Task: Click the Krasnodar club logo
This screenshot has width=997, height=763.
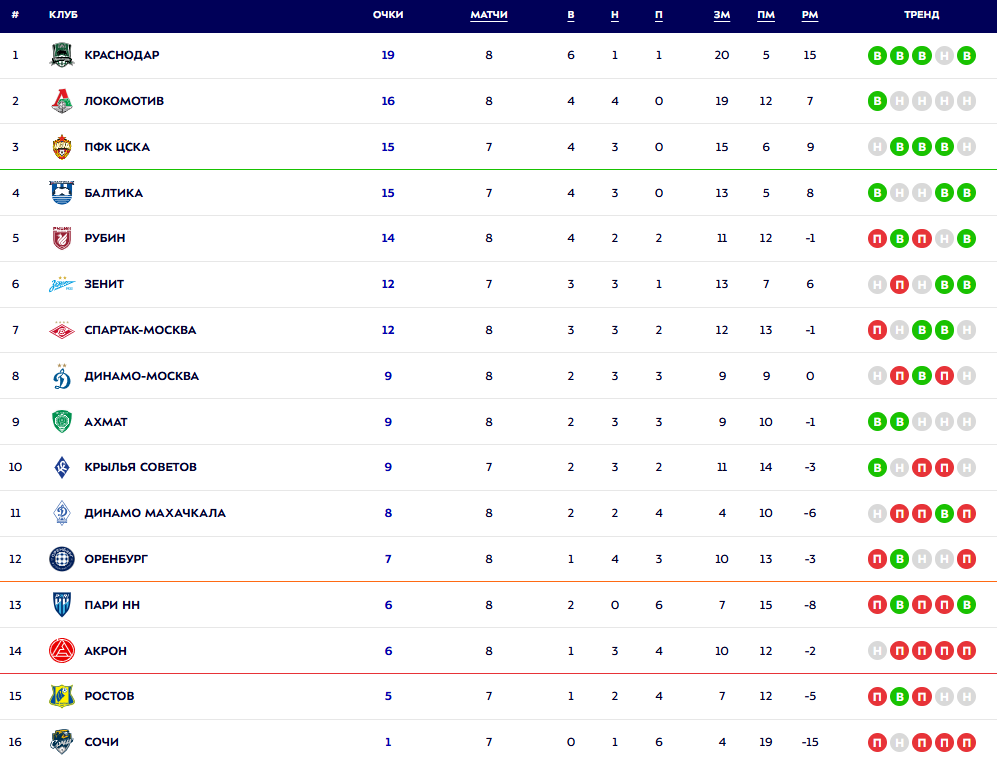Action: [62, 55]
